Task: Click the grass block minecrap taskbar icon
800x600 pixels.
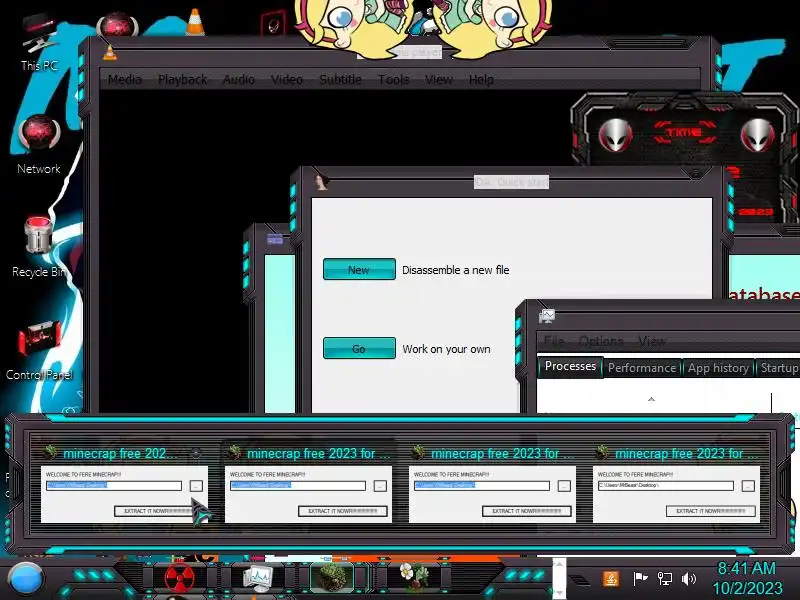Action: click(332, 578)
